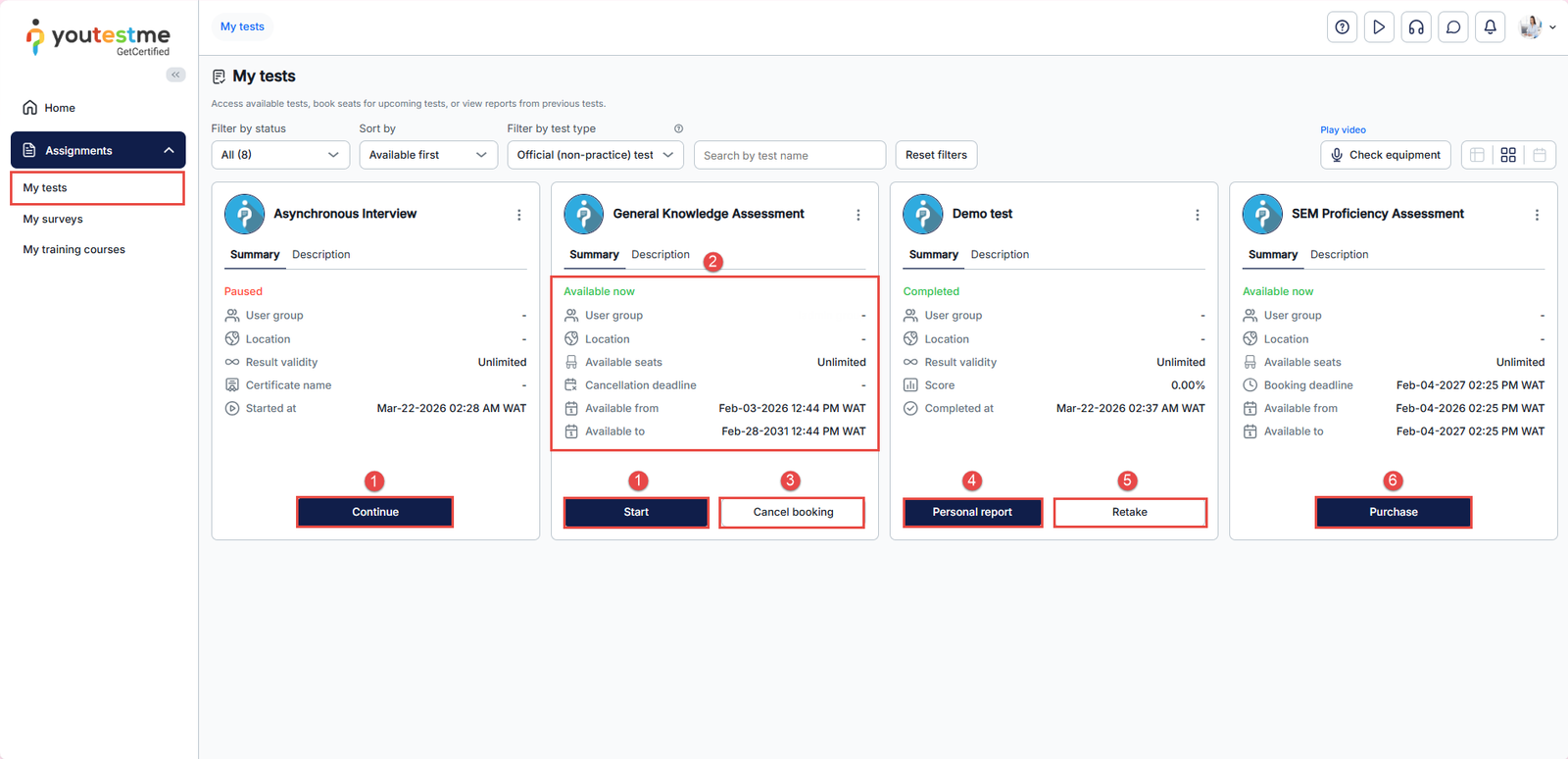The width and height of the screenshot is (1568, 759).
Task: Open the help question mark icon
Action: 1342,27
